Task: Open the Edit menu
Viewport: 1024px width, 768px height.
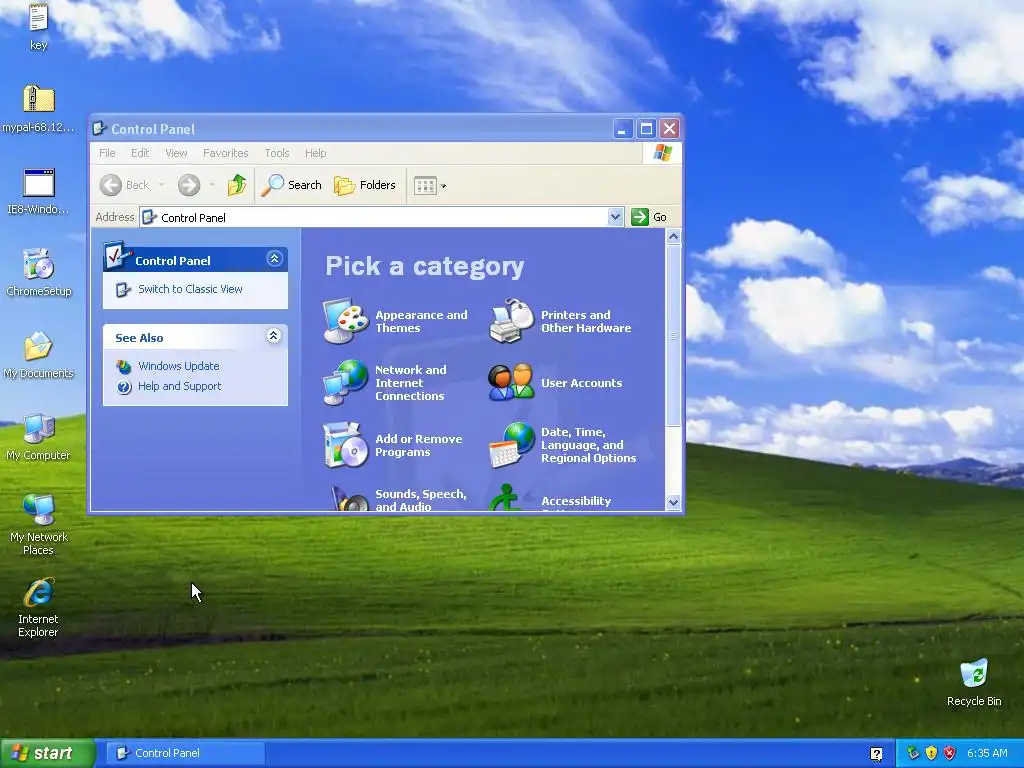Action: (x=140, y=153)
